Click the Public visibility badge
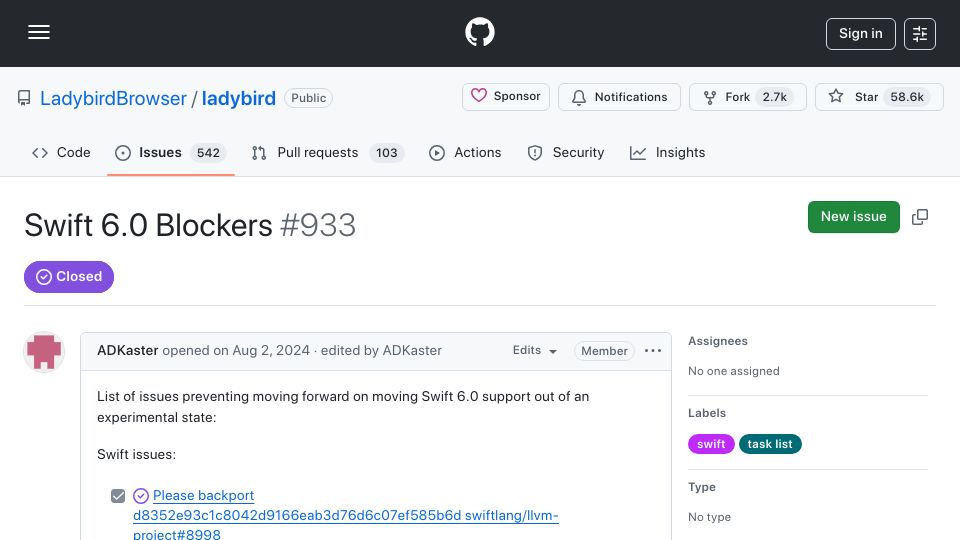The image size is (960, 540). pyautogui.click(x=308, y=98)
